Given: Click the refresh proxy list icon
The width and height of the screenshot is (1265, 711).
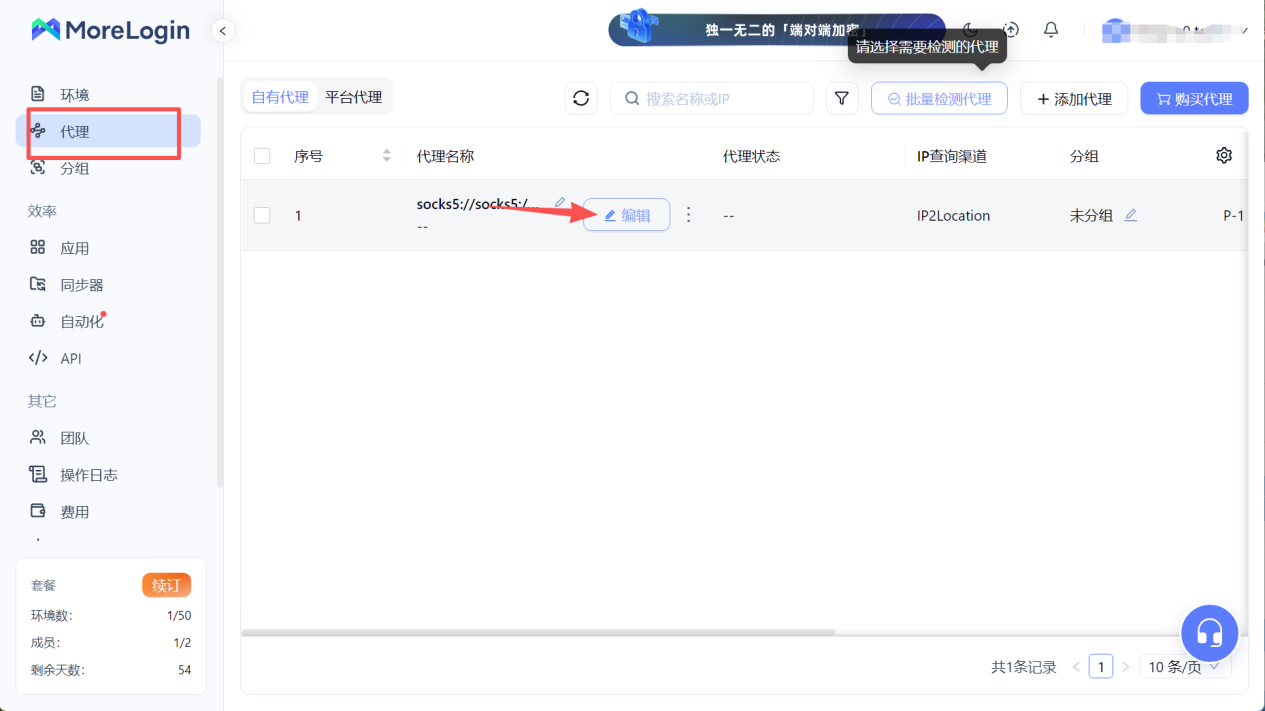Looking at the screenshot, I should point(581,98).
